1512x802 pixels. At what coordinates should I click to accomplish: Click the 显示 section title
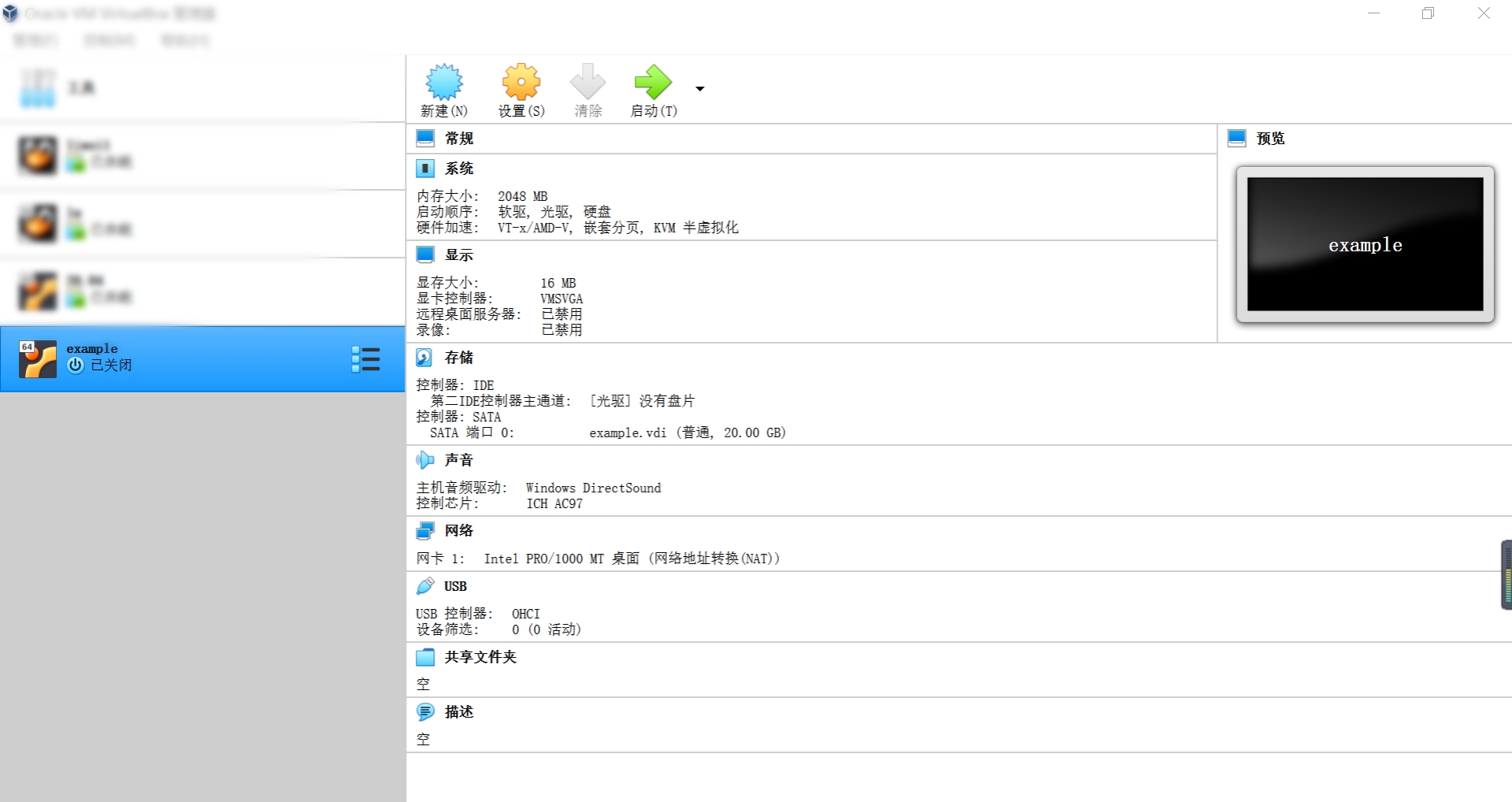(x=459, y=255)
